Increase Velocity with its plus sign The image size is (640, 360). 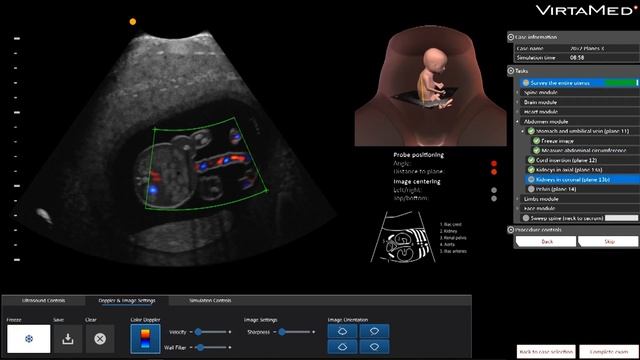point(230,332)
